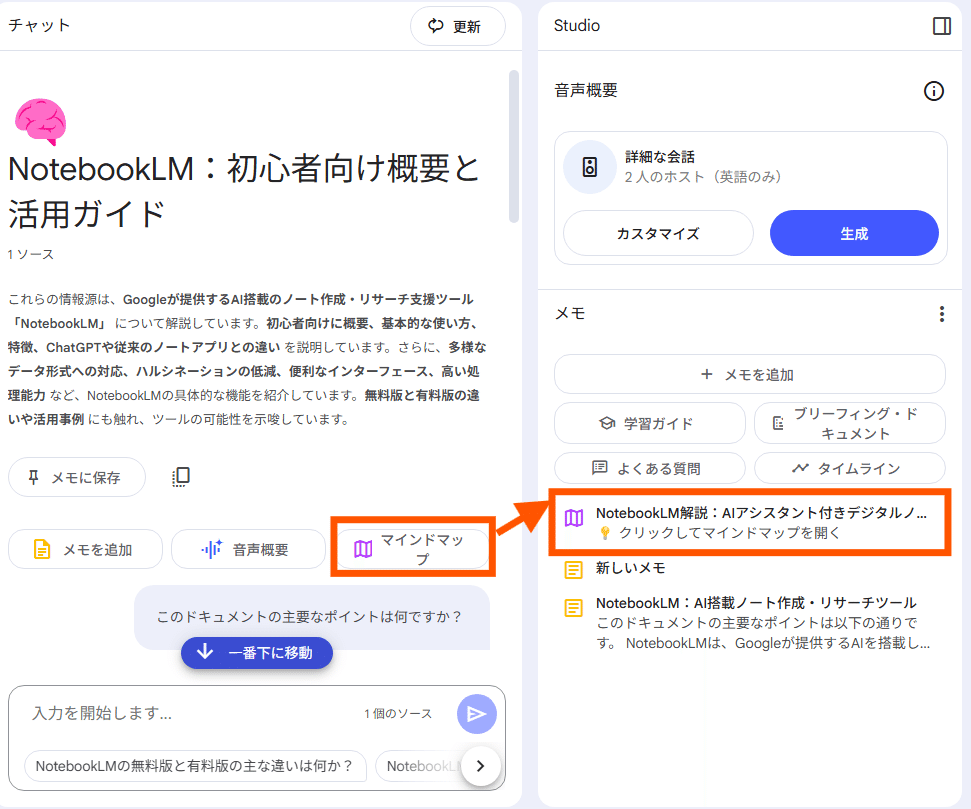Click the refresh icon to update the chat

tap(434, 26)
